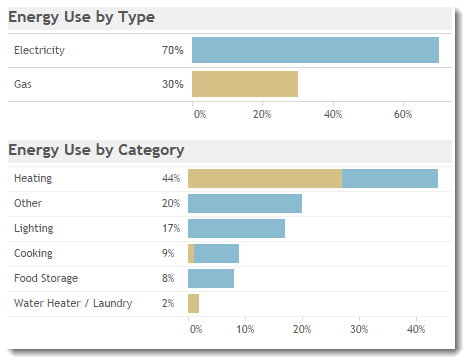470x364 pixels.
Task: Click the Lighting category bar
Action: pos(236,228)
